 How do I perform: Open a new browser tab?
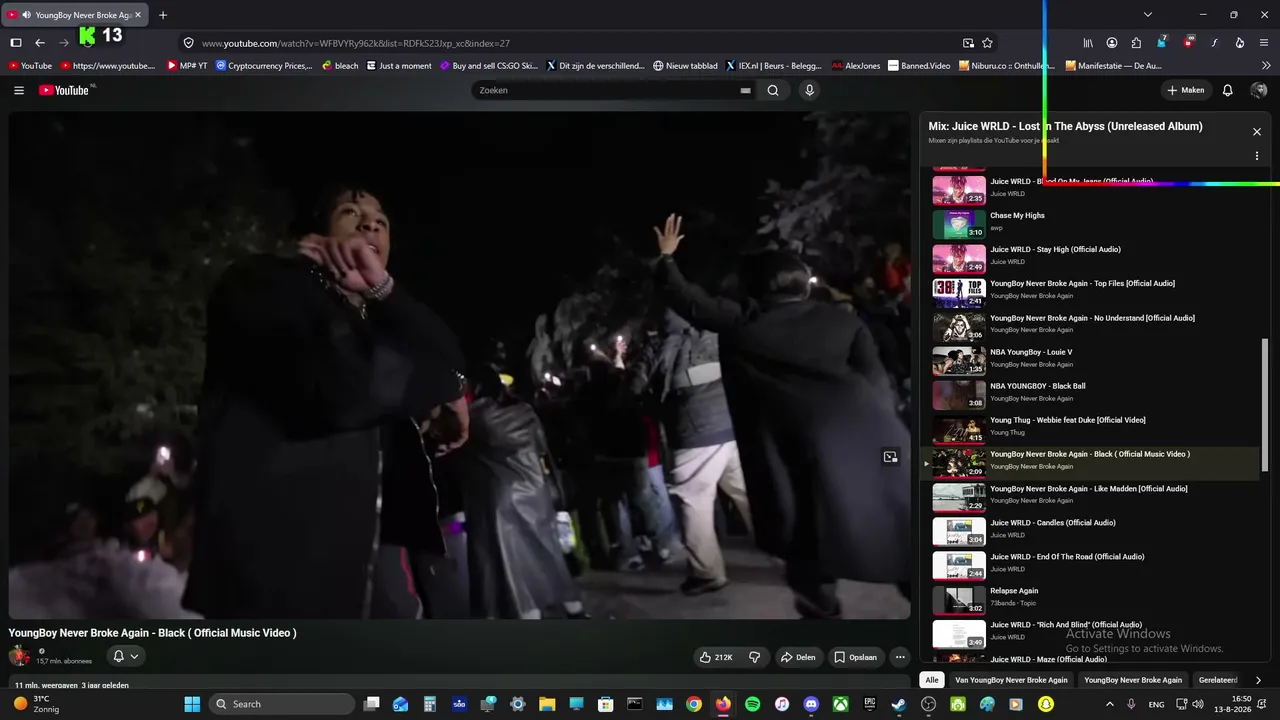coord(163,15)
